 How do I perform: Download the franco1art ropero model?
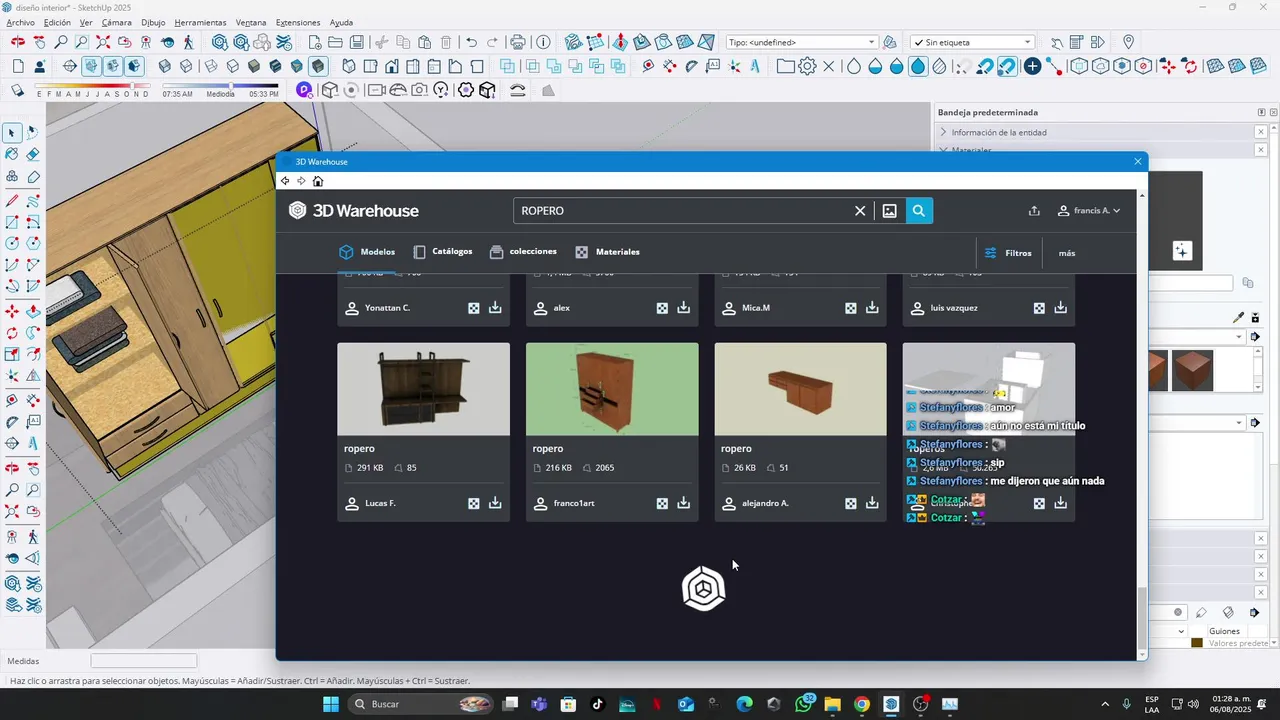pos(684,503)
